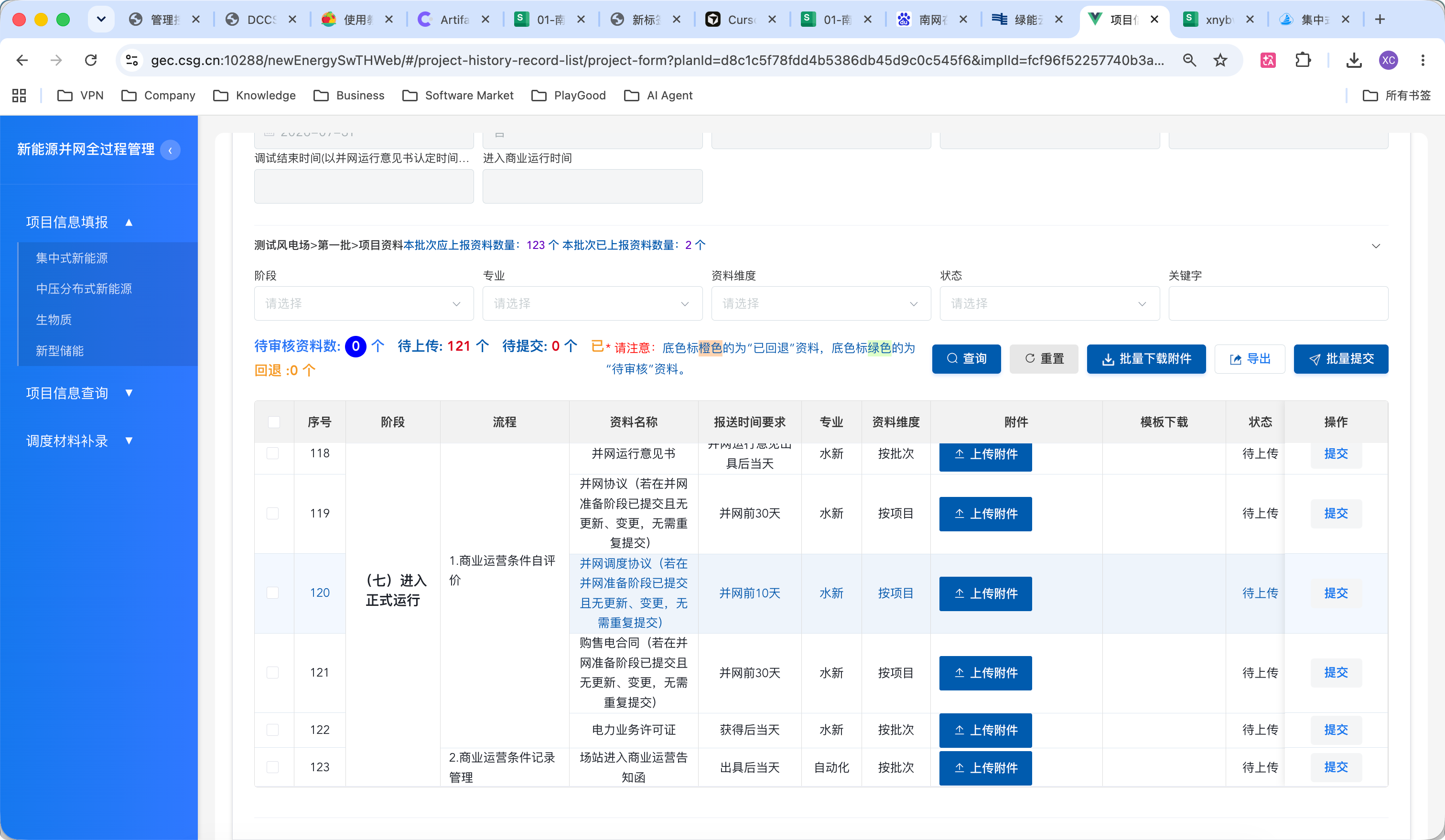This screenshot has width=1445, height=840.
Task: Open the translate extension icon
Action: point(1268,60)
